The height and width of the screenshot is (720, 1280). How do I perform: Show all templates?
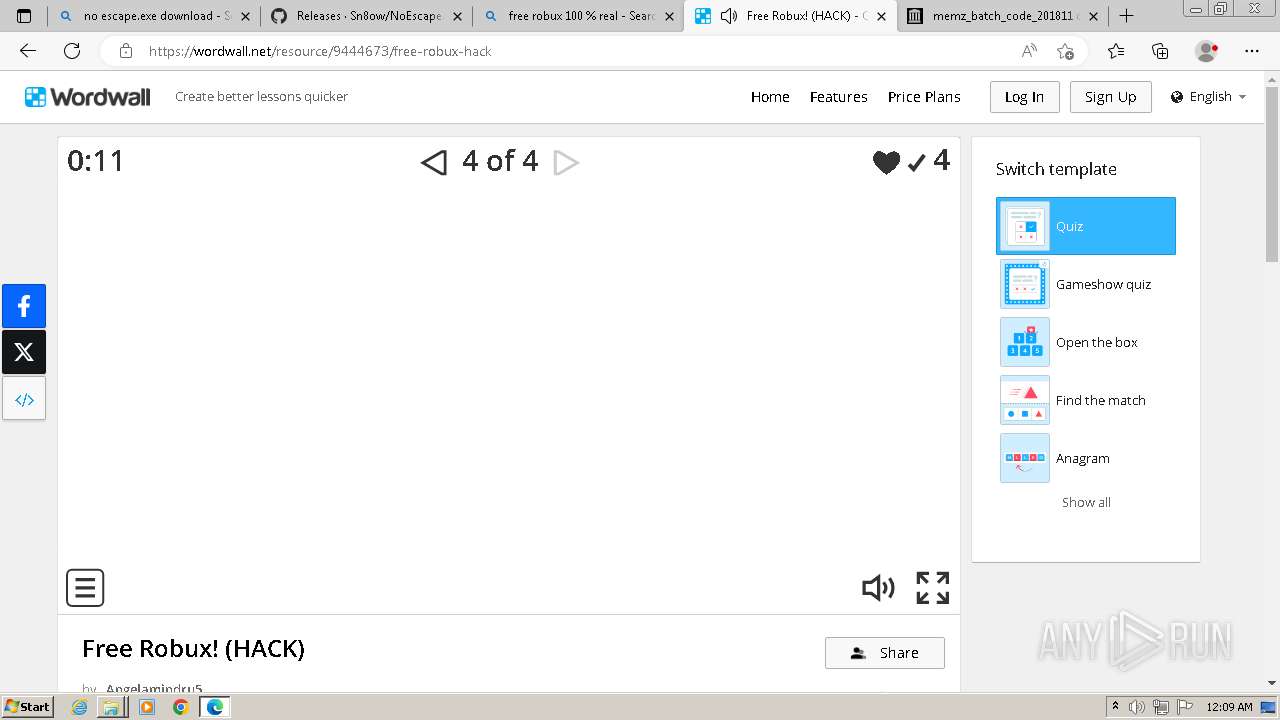tap(1086, 502)
